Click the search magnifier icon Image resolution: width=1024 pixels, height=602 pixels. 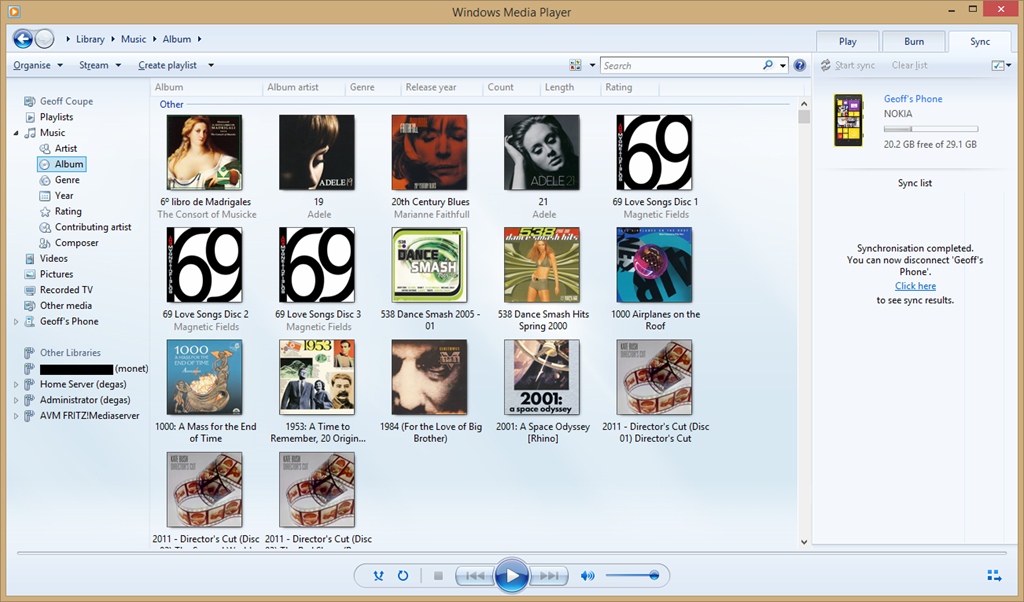[x=768, y=66]
